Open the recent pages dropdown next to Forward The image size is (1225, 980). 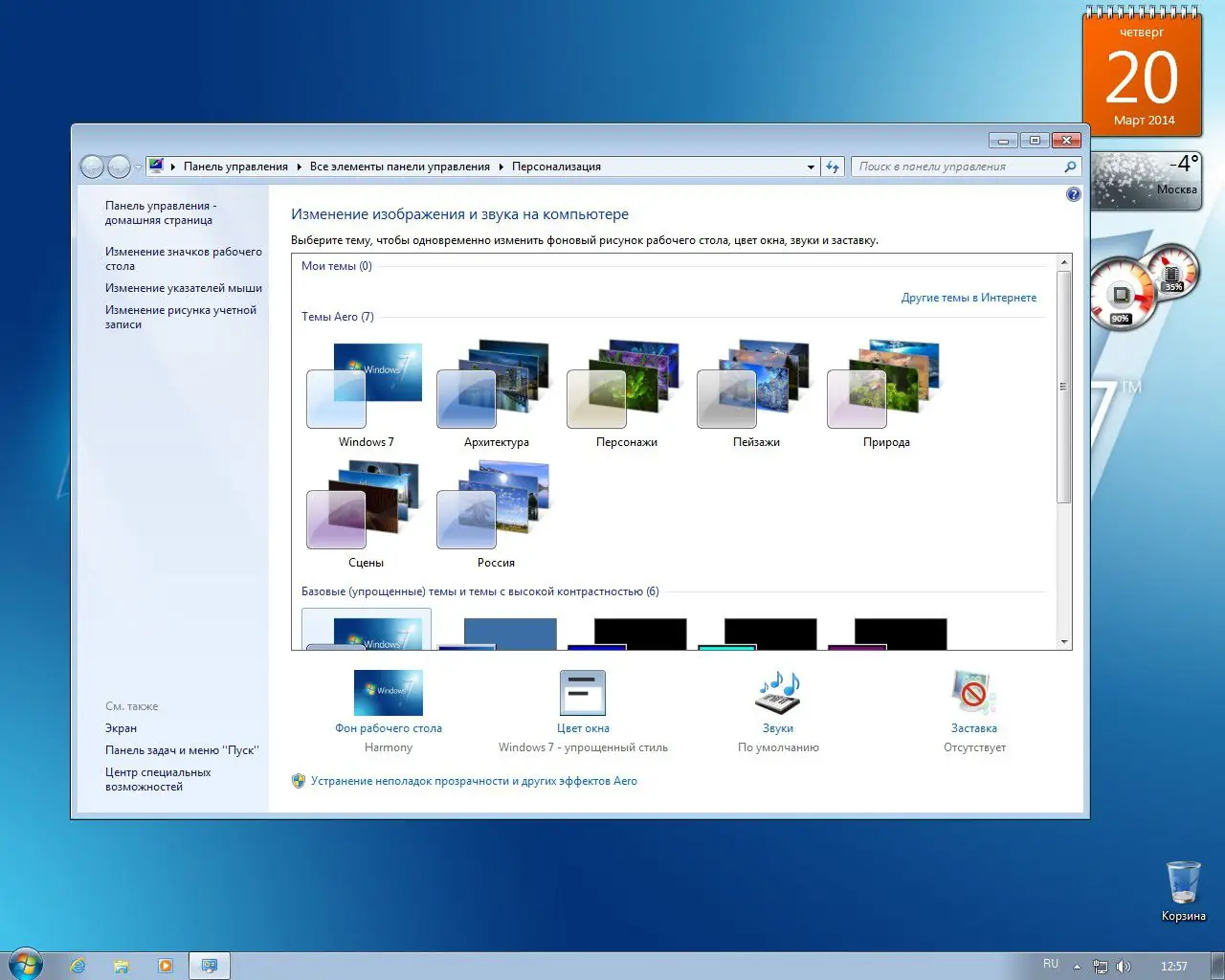[x=138, y=167]
